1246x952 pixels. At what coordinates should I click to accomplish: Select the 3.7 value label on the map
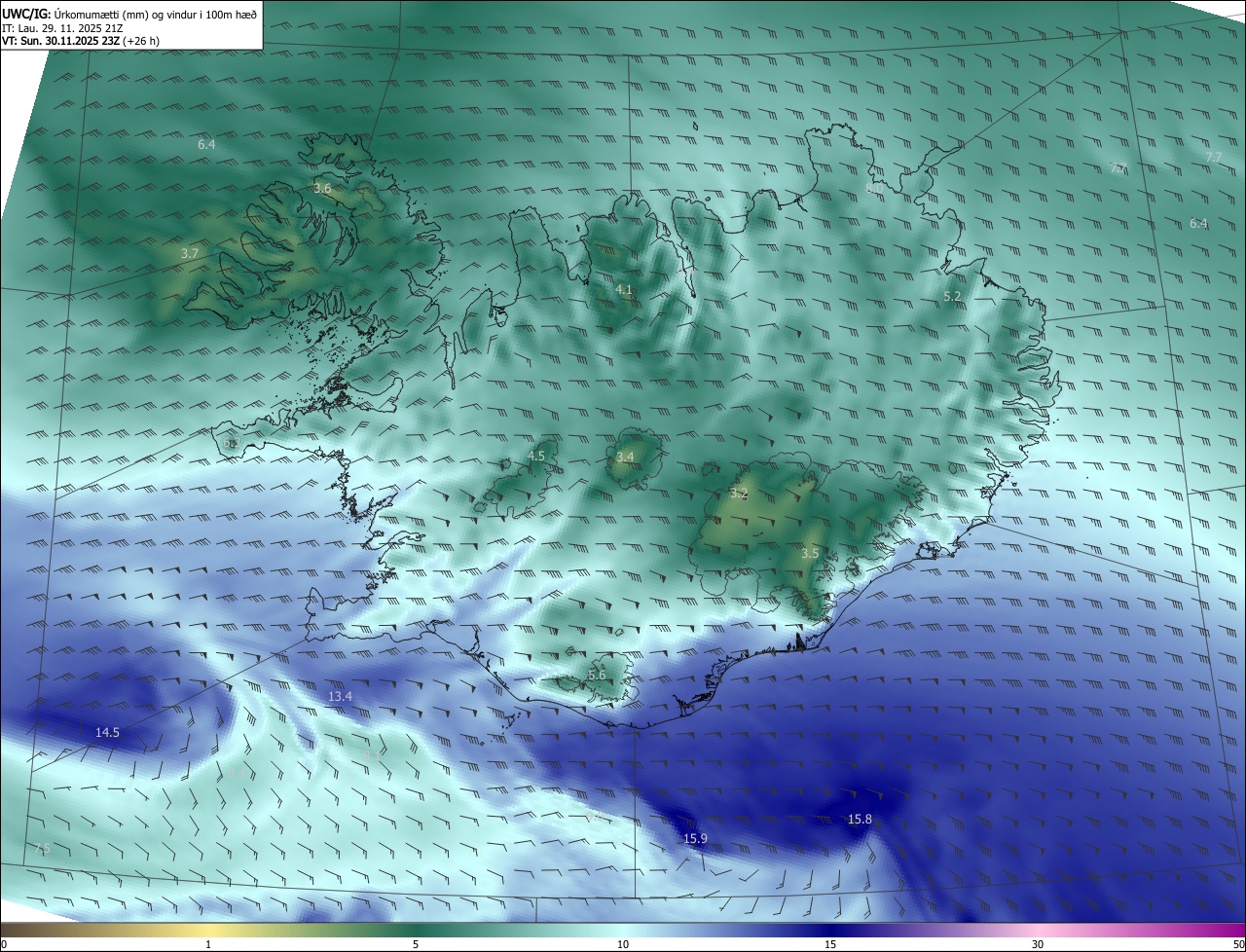pyautogui.click(x=190, y=253)
